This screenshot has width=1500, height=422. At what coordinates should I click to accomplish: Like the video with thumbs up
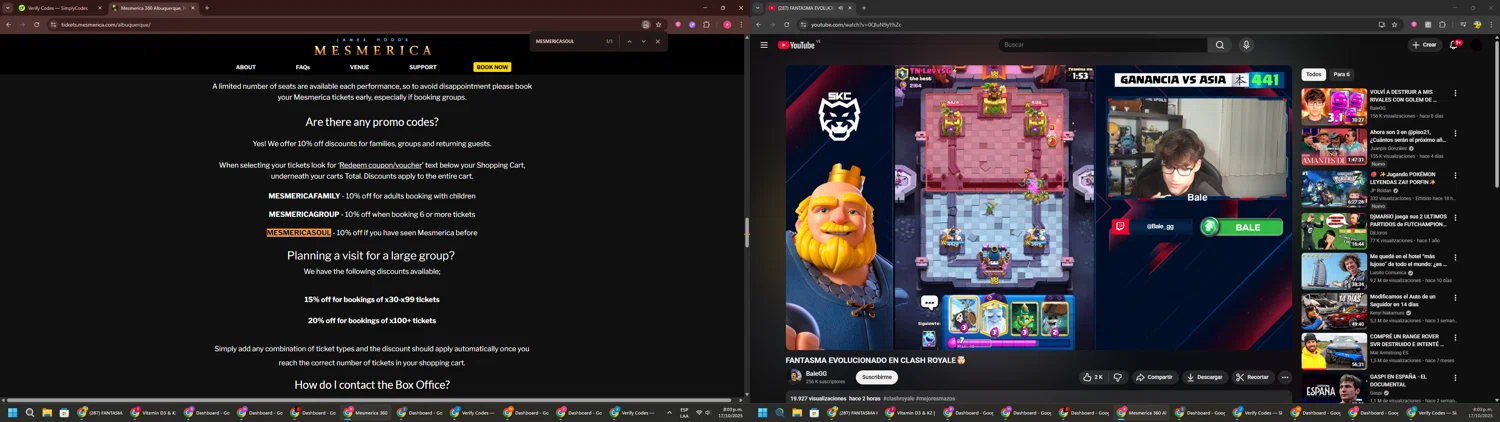1092,377
